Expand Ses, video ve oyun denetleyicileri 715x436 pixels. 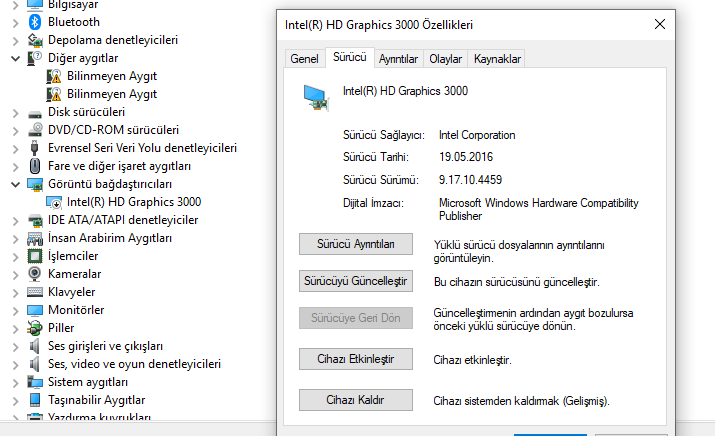[15, 364]
